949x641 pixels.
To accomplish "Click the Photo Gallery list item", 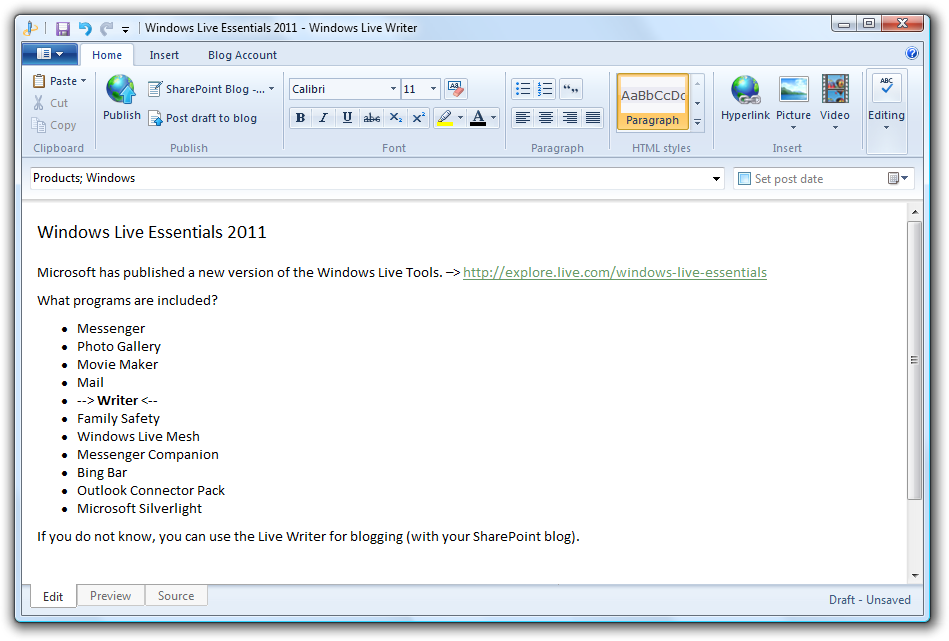I will (119, 347).
